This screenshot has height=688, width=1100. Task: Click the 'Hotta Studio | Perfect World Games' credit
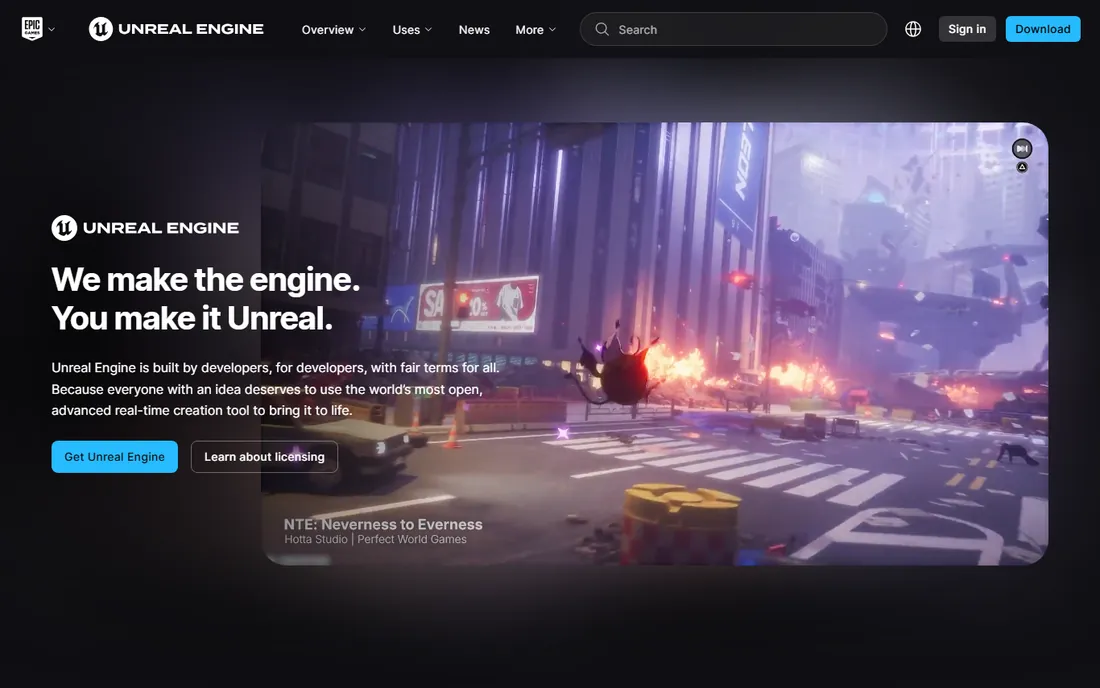pyautogui.click(x=375, y=539)
